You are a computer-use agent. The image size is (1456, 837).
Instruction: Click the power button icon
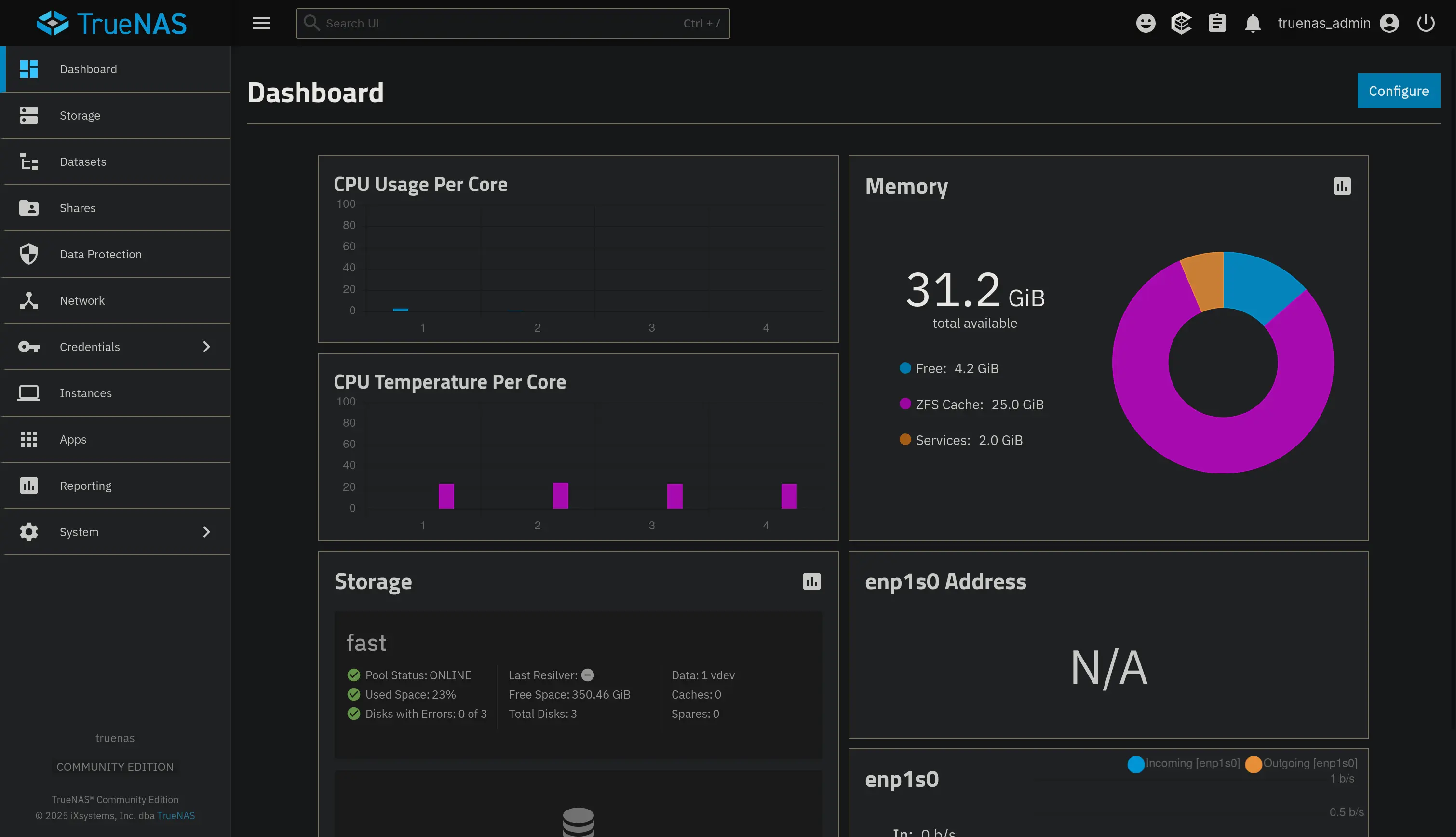(1426, 23)
